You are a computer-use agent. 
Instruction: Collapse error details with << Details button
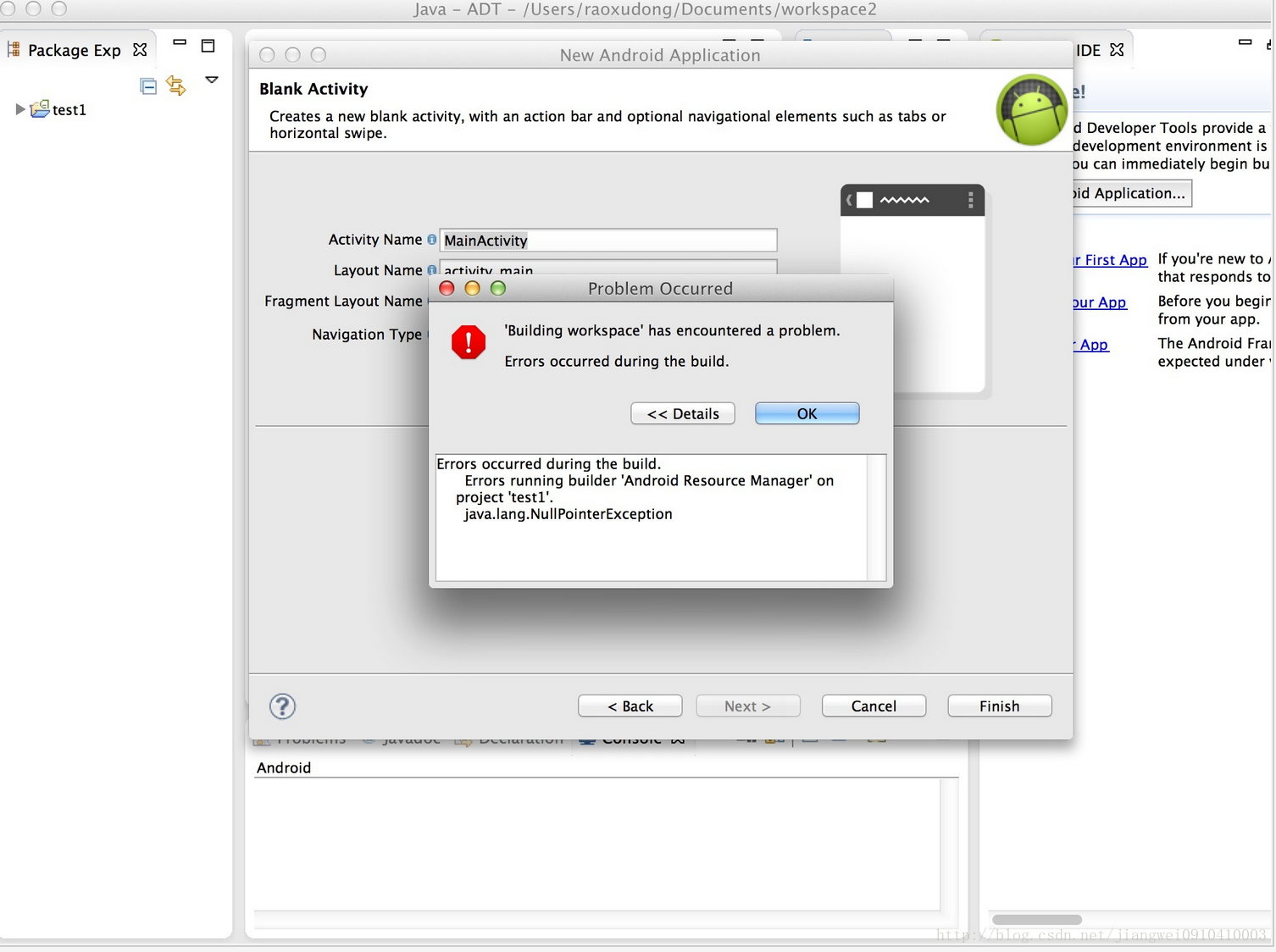click(x=683, y=413)
